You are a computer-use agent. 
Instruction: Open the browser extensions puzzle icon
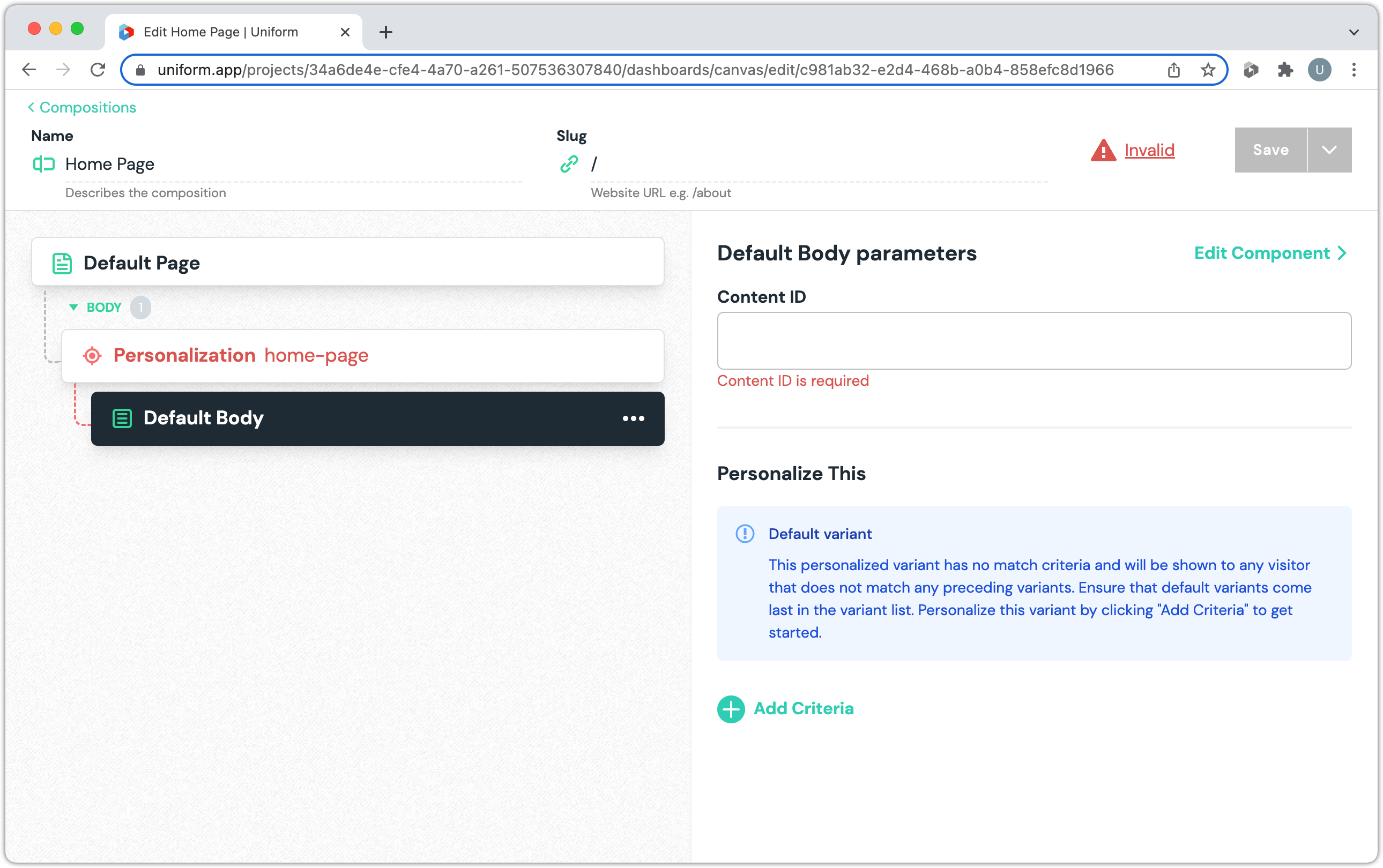pos(1285,70)
